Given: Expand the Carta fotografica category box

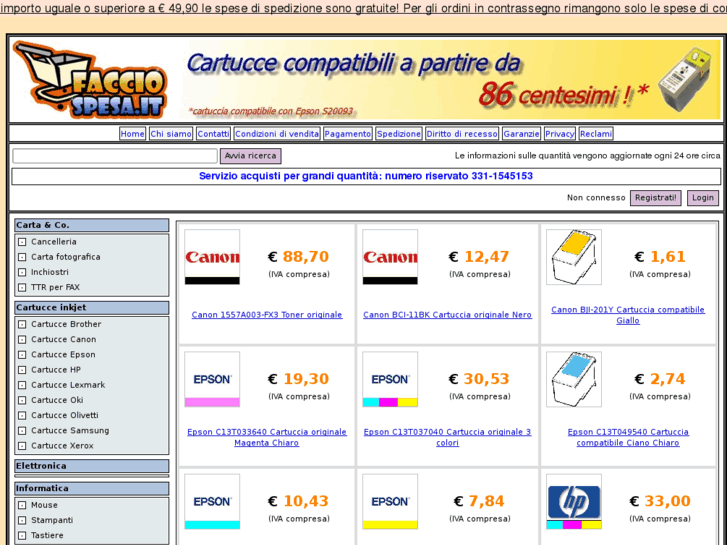Looking at the screenshot, I should (x=22, y=257).
